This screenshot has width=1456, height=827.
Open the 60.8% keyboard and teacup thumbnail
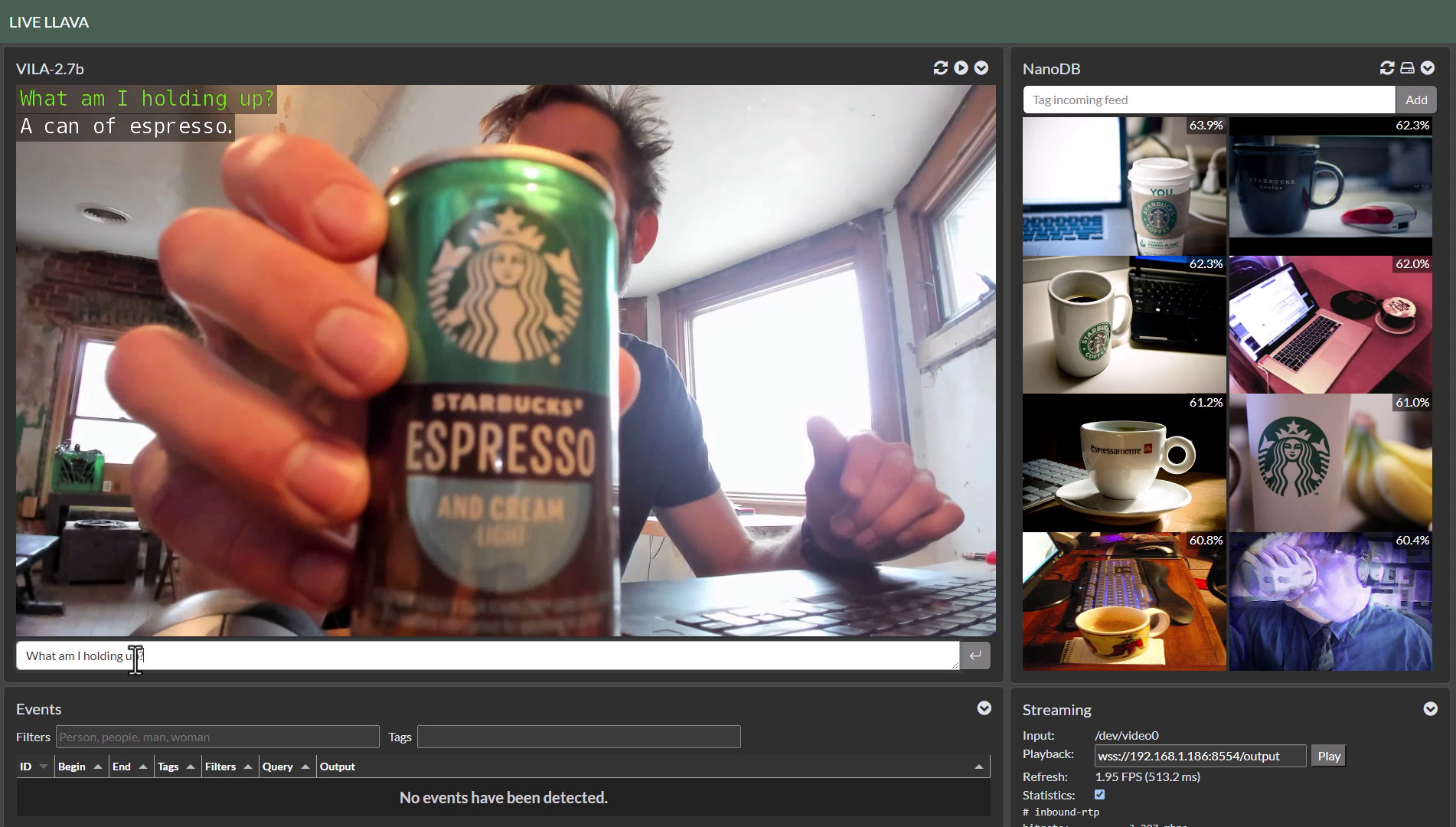[x=1125, y=602]
